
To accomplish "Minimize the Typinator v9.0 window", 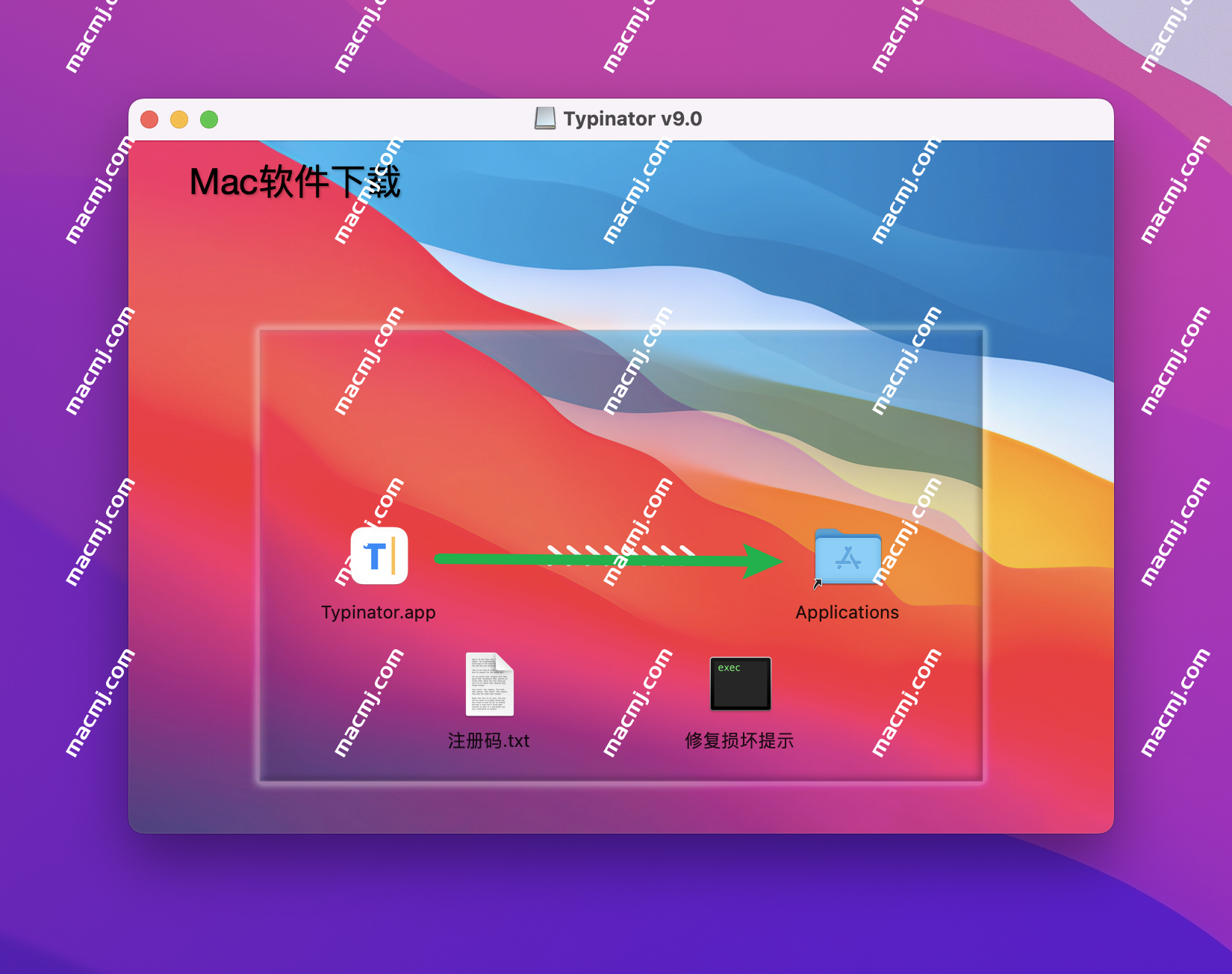I will tap(179, 120).
